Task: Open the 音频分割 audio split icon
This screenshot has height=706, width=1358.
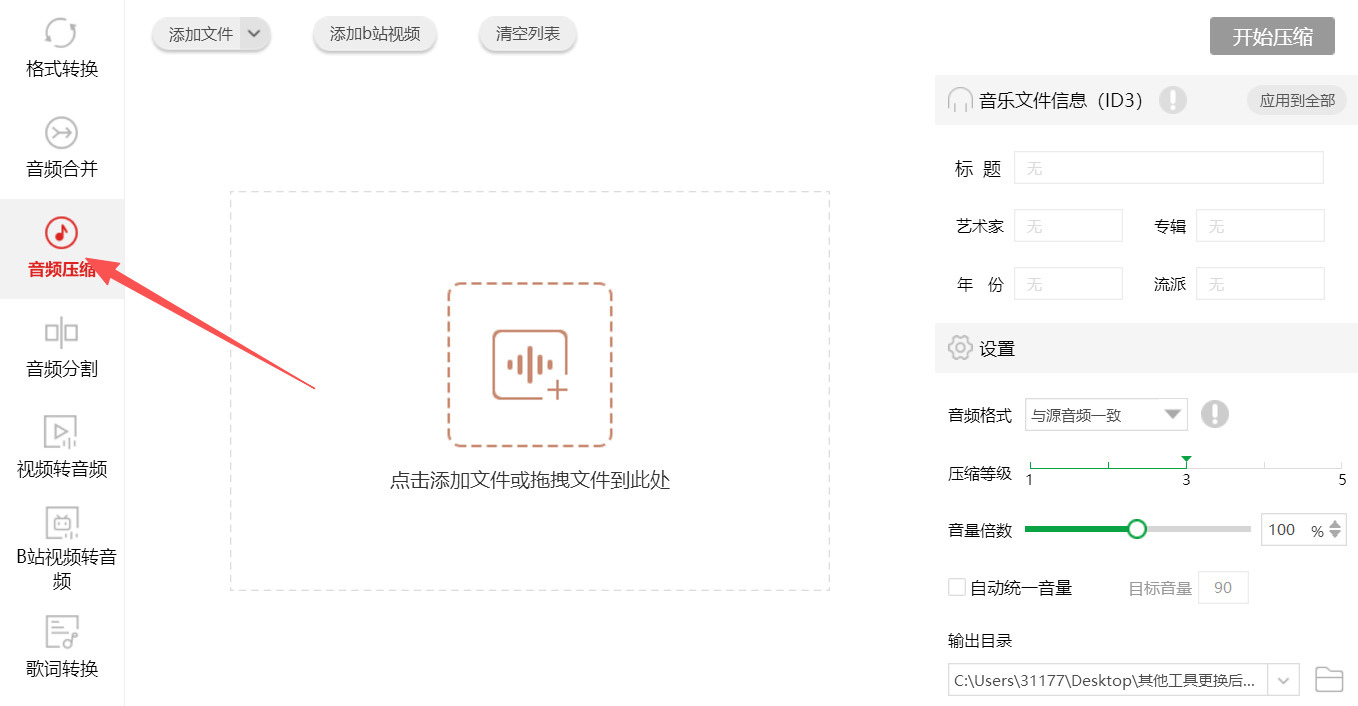Action: pos(61,332)
